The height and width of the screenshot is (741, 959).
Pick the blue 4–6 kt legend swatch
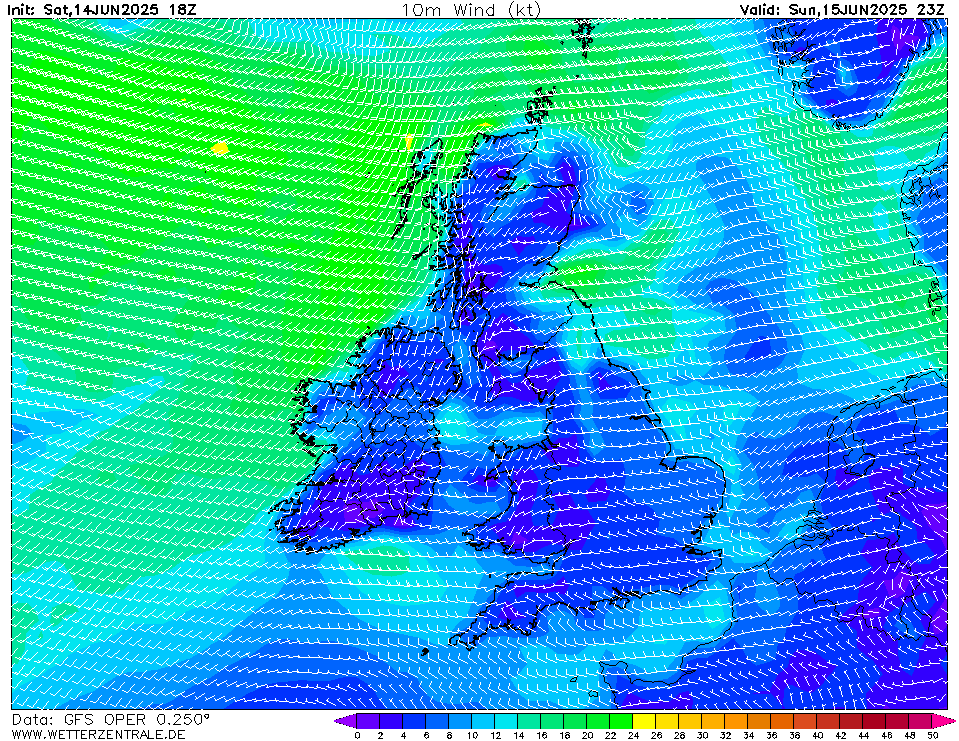pyautogui.click(x=414, y=721)
